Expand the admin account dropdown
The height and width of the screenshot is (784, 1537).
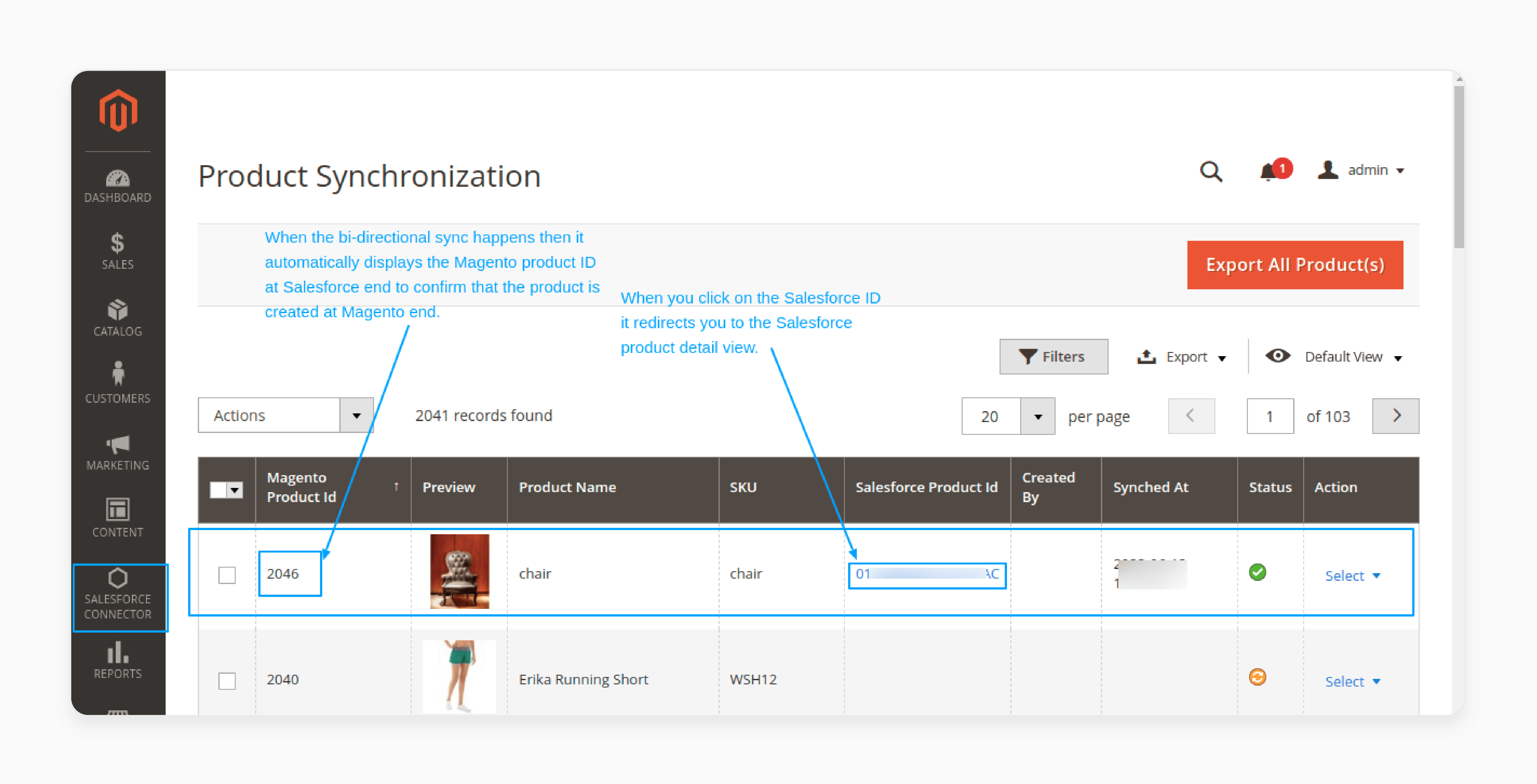click(1361, 170)
